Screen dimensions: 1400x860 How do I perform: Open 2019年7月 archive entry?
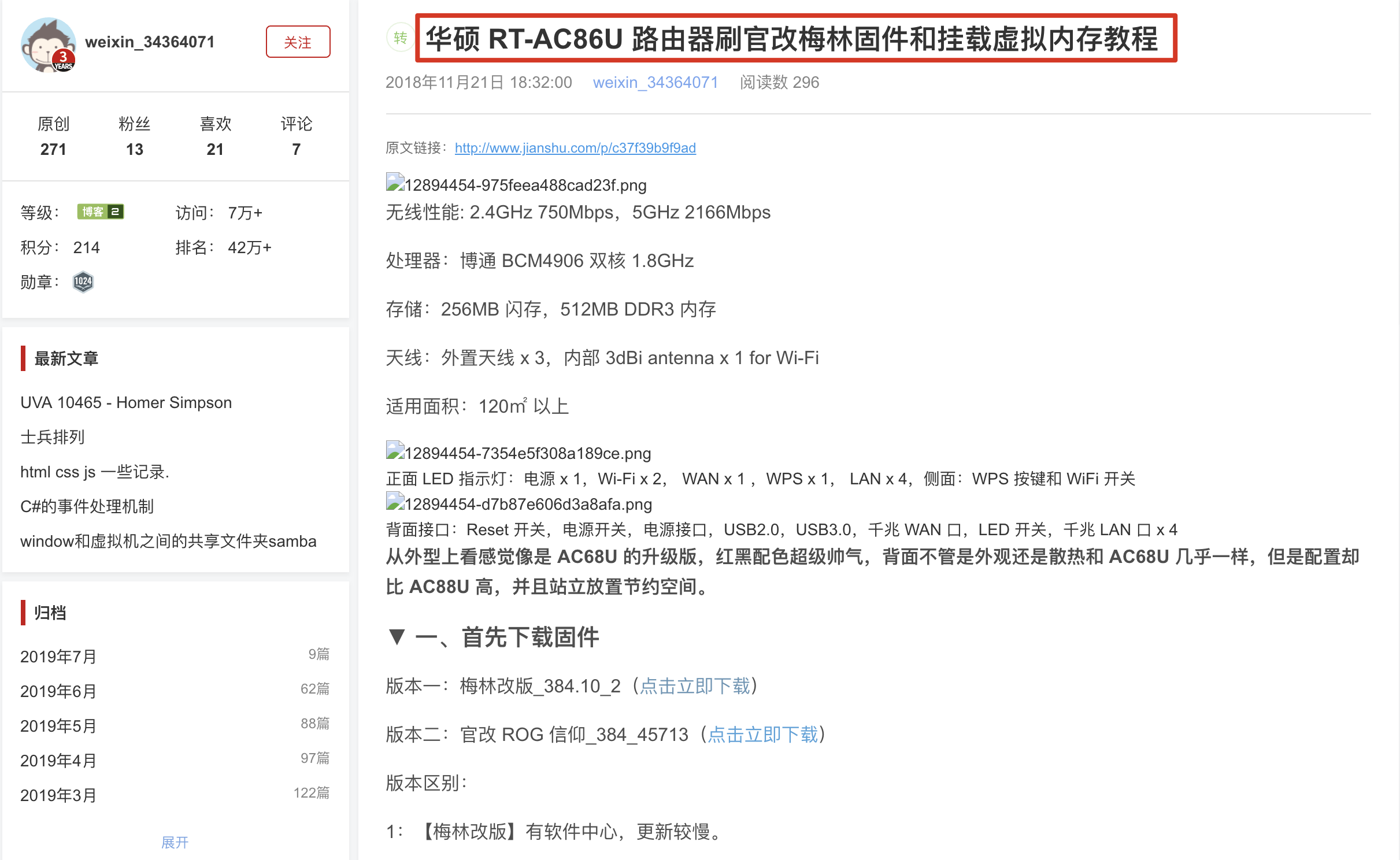click(x=58, y=657)
